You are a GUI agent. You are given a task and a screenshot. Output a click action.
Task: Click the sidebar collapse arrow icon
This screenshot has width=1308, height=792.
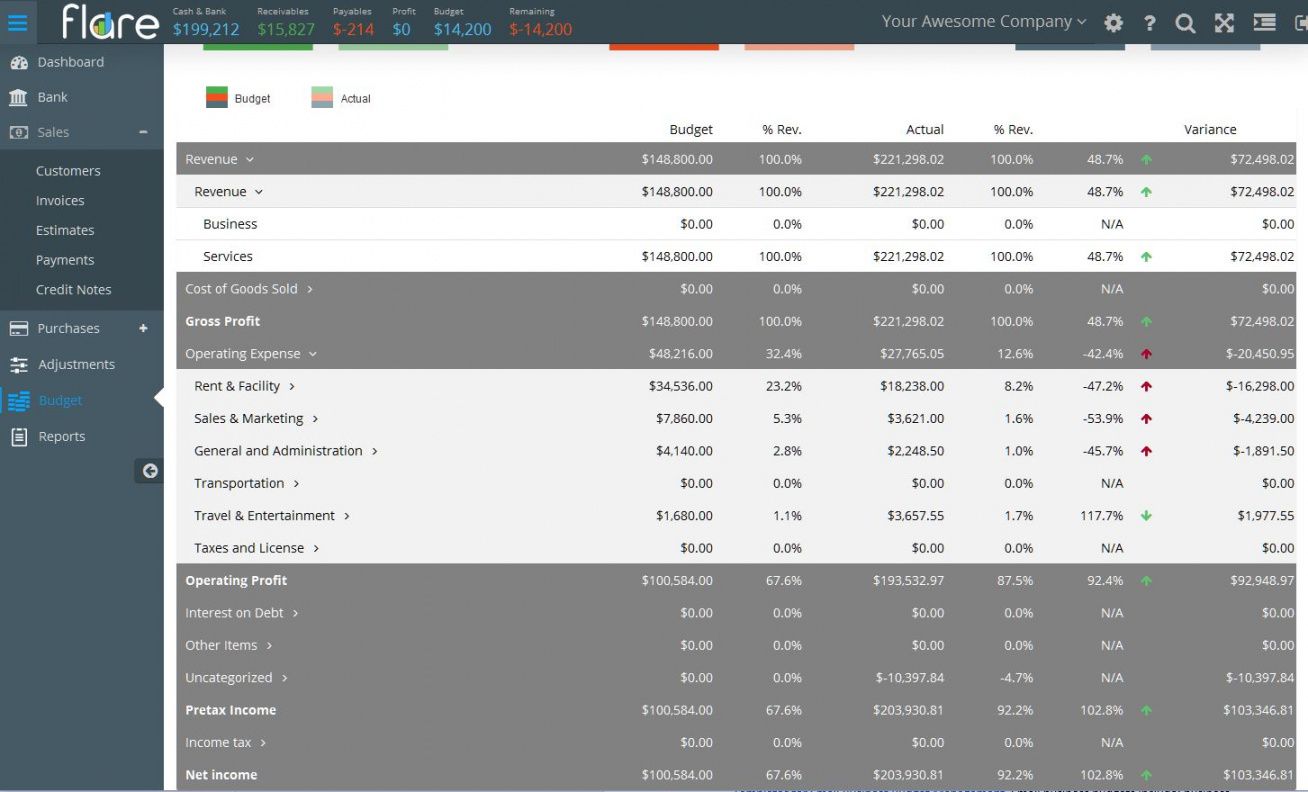pyautogui.click(x=150, y=471)
